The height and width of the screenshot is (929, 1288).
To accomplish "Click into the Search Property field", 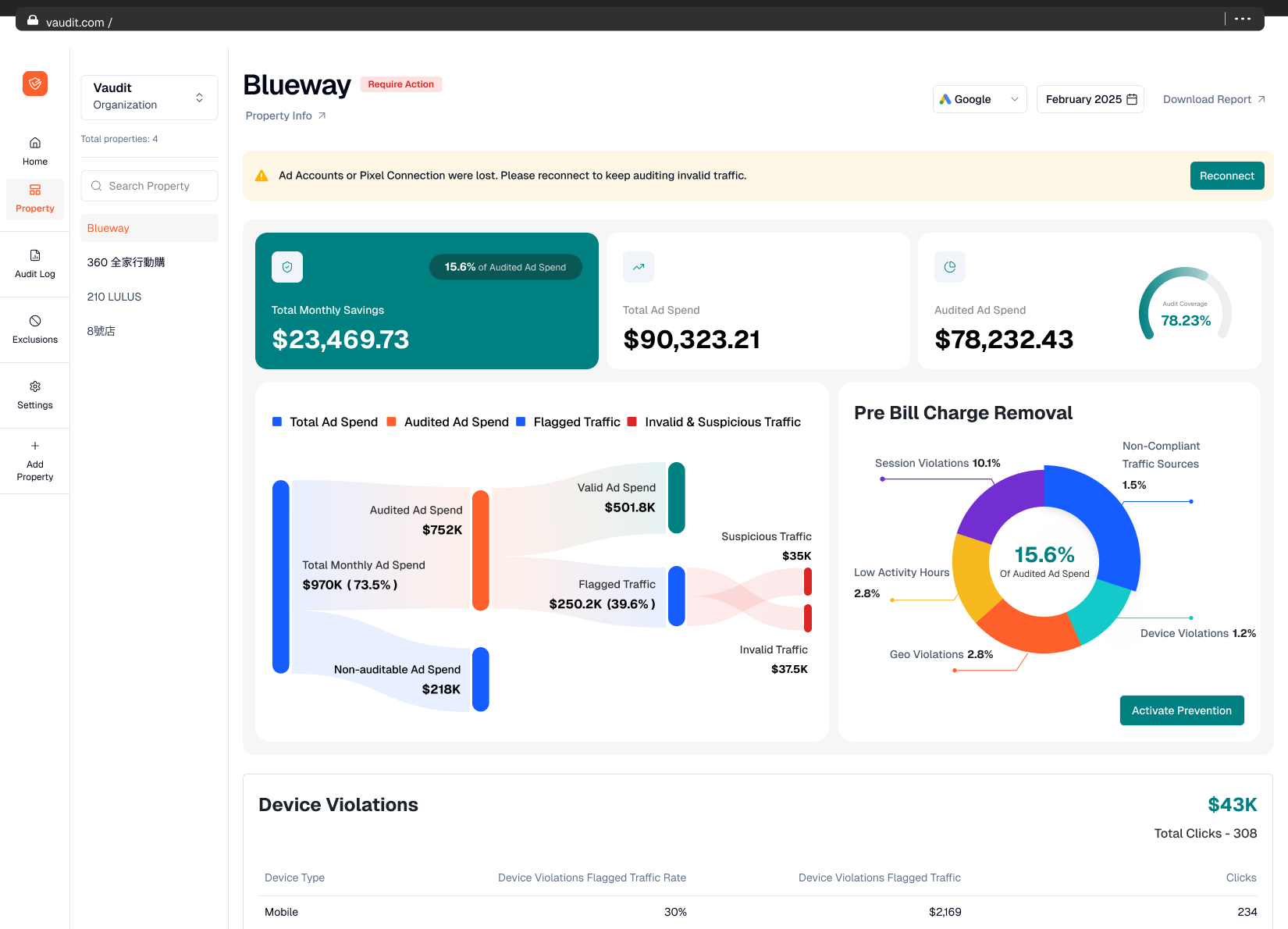I will (149, 186).
